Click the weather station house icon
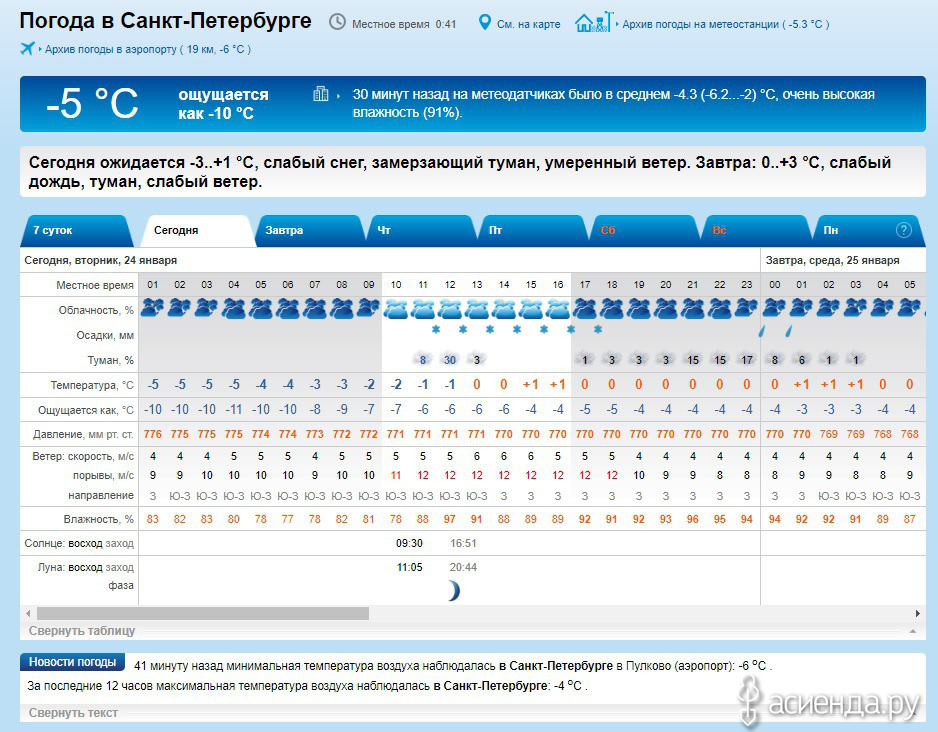The height and width of the screenshot is (732, 938). [x=594, y=22]
